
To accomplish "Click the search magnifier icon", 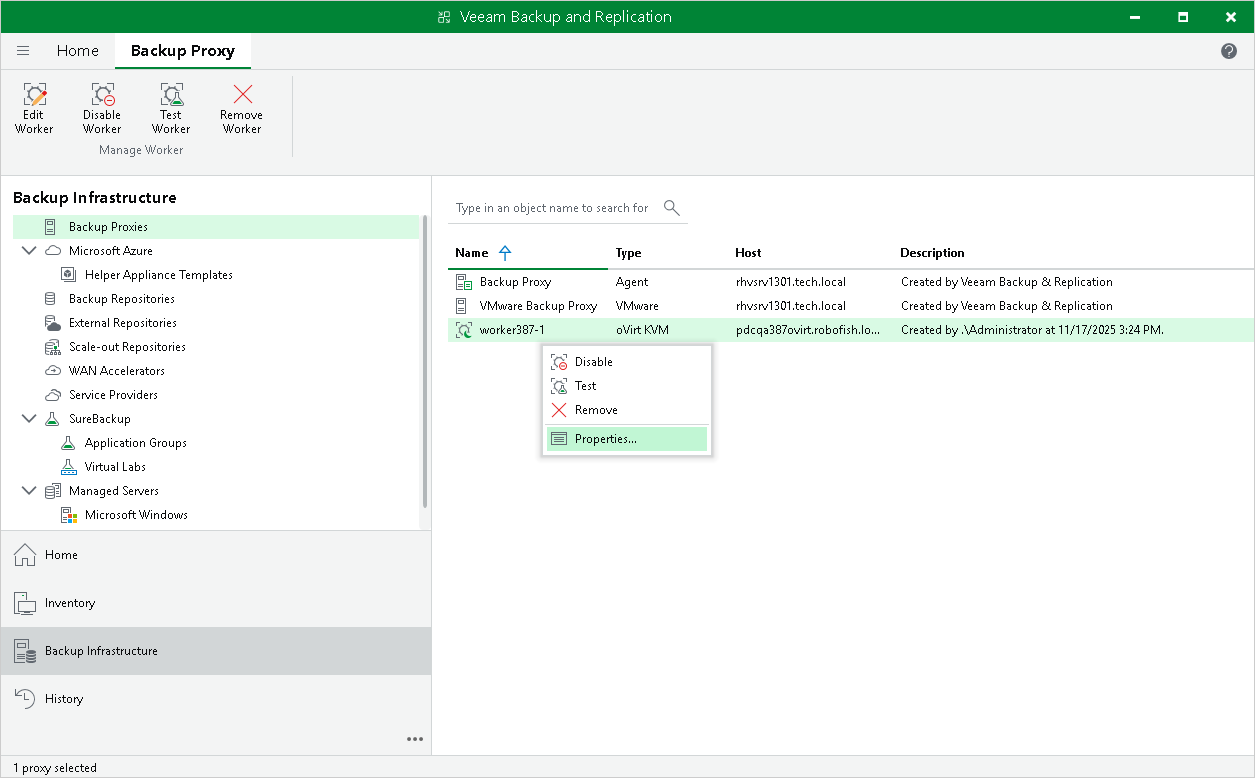I will [671, 208].
